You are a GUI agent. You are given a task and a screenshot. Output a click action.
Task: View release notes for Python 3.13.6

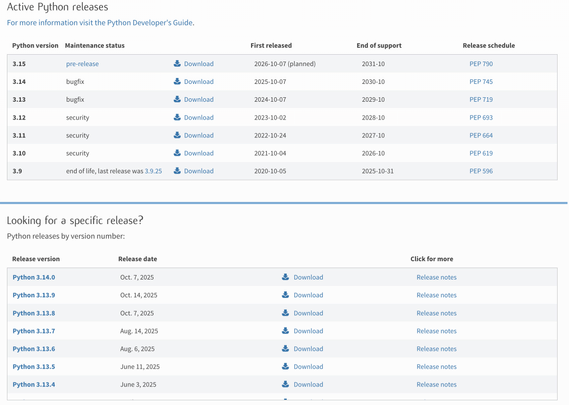[437, 349]
